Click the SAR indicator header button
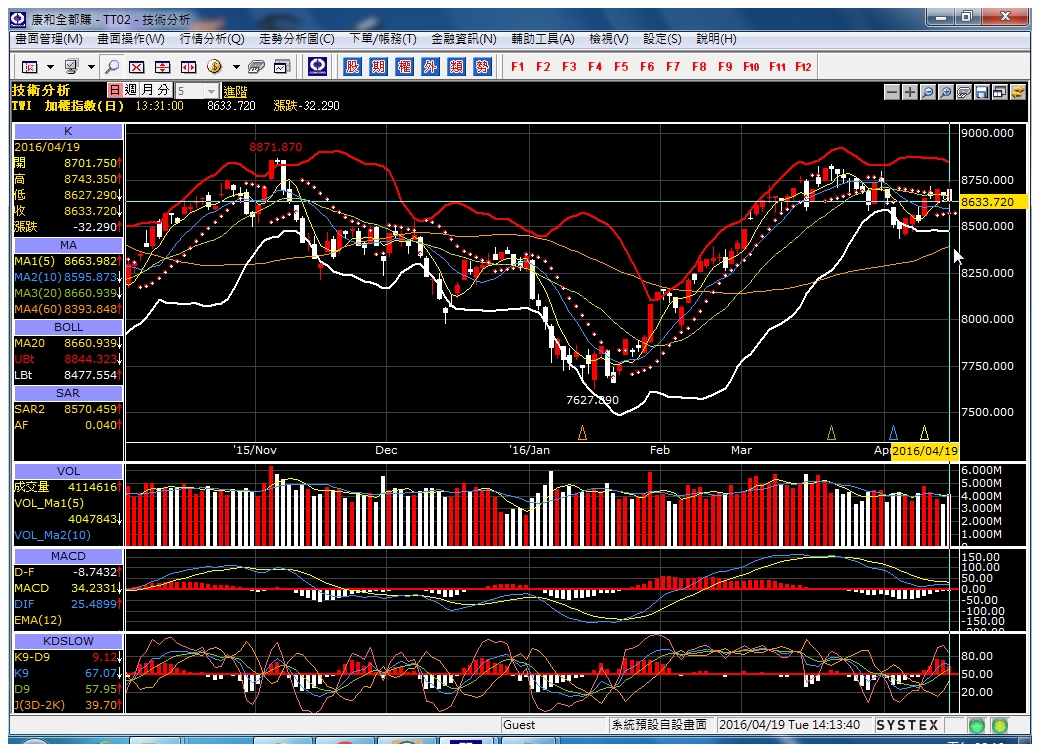1040x744 pixels. pyautogui.click(x=68, y=393)
